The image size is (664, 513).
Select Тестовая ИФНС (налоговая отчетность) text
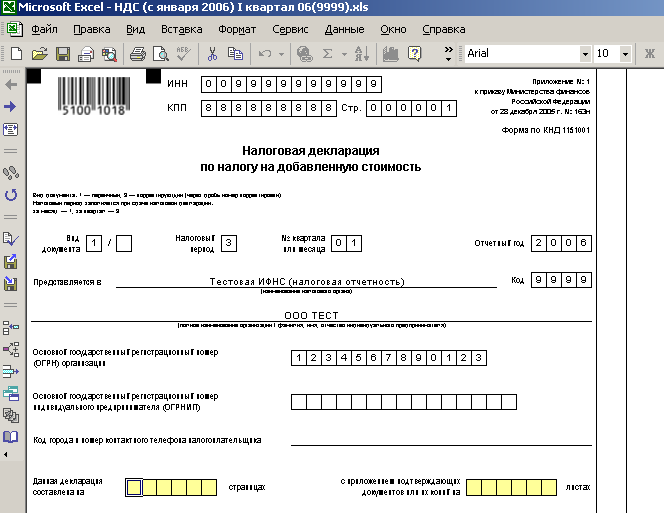pyautogui.click(x=307, y=282)
